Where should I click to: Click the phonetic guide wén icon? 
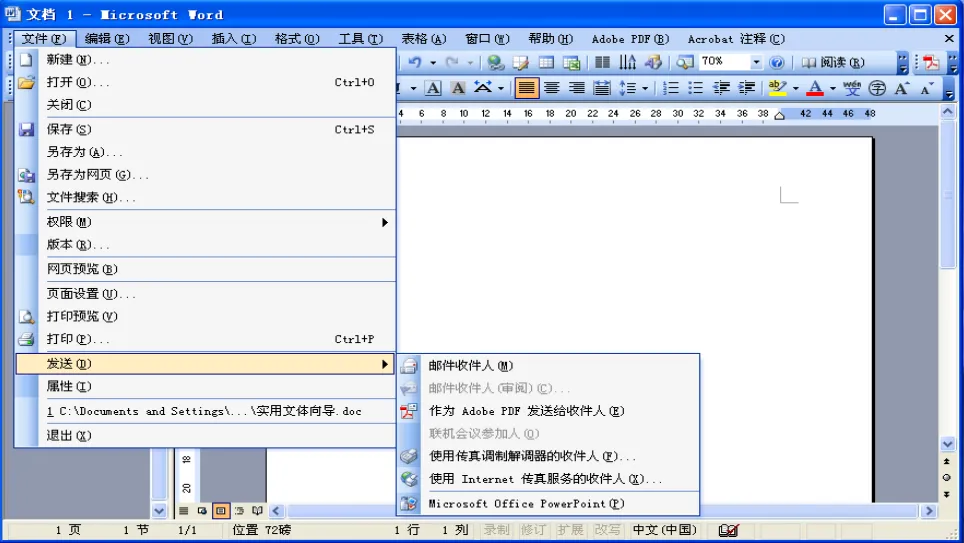point(851,88)
